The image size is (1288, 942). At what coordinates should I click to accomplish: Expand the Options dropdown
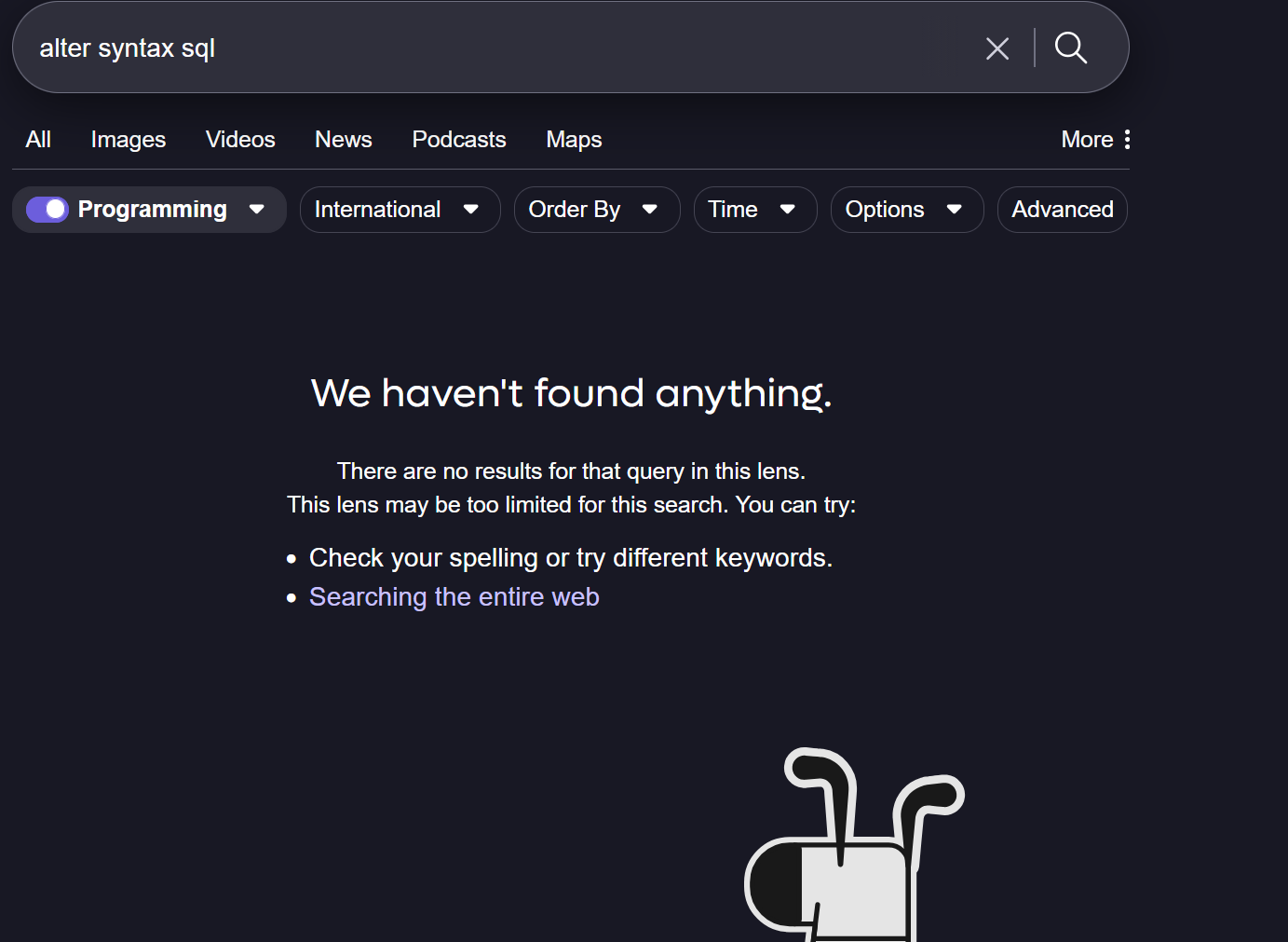906,210
